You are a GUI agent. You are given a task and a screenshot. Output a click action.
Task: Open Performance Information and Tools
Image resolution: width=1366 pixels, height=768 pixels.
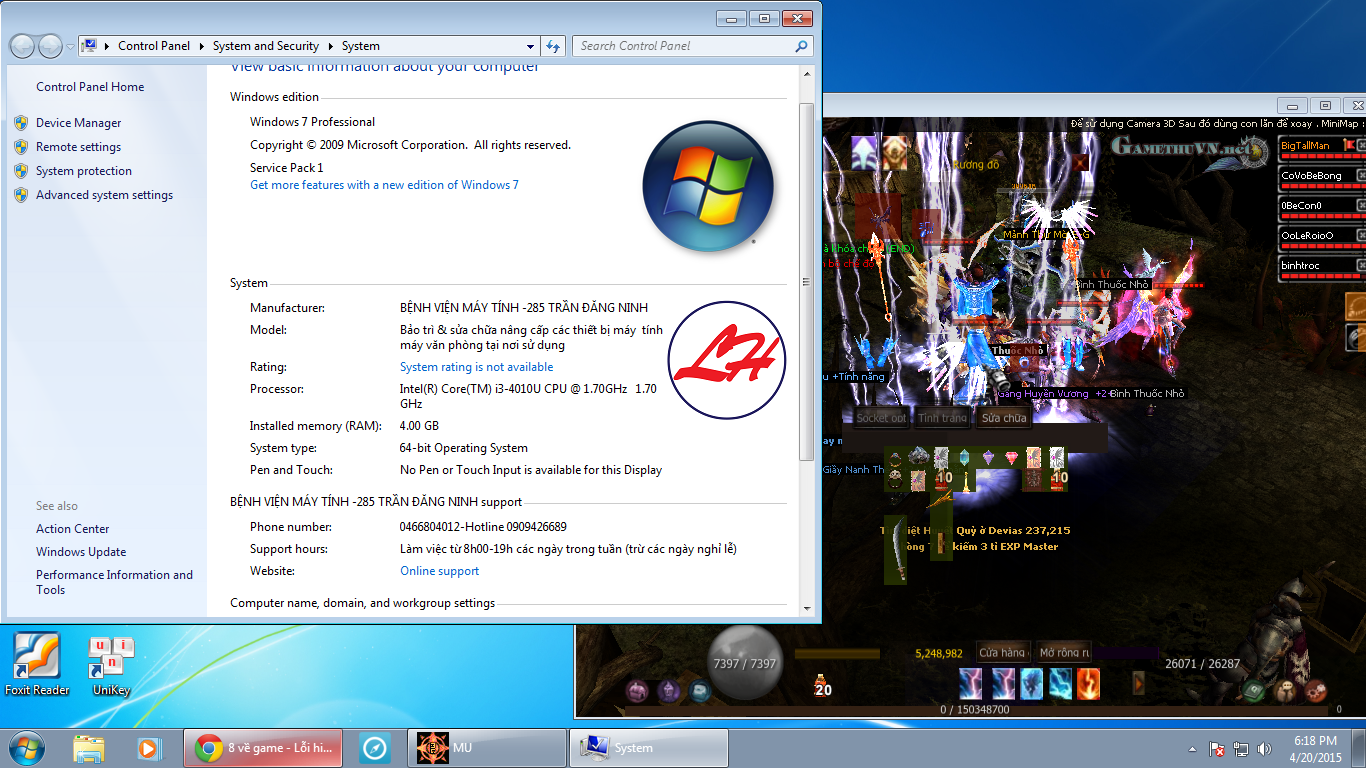click(x=114, y=582)
